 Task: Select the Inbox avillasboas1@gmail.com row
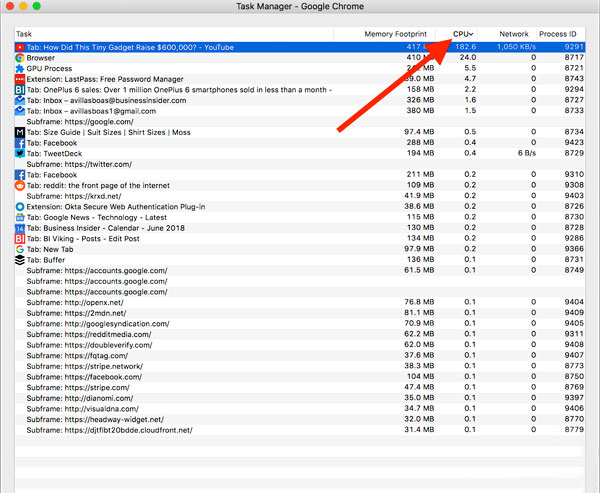pyautogui.click(x=300, y=111)
